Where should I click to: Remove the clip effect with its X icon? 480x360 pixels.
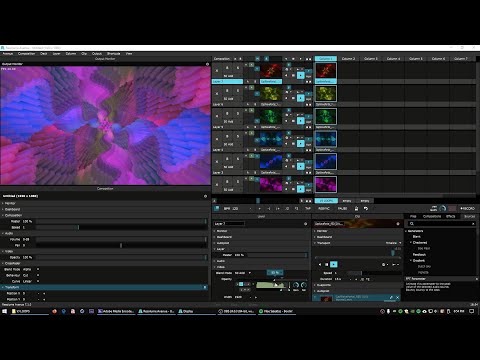coord(397,297)
